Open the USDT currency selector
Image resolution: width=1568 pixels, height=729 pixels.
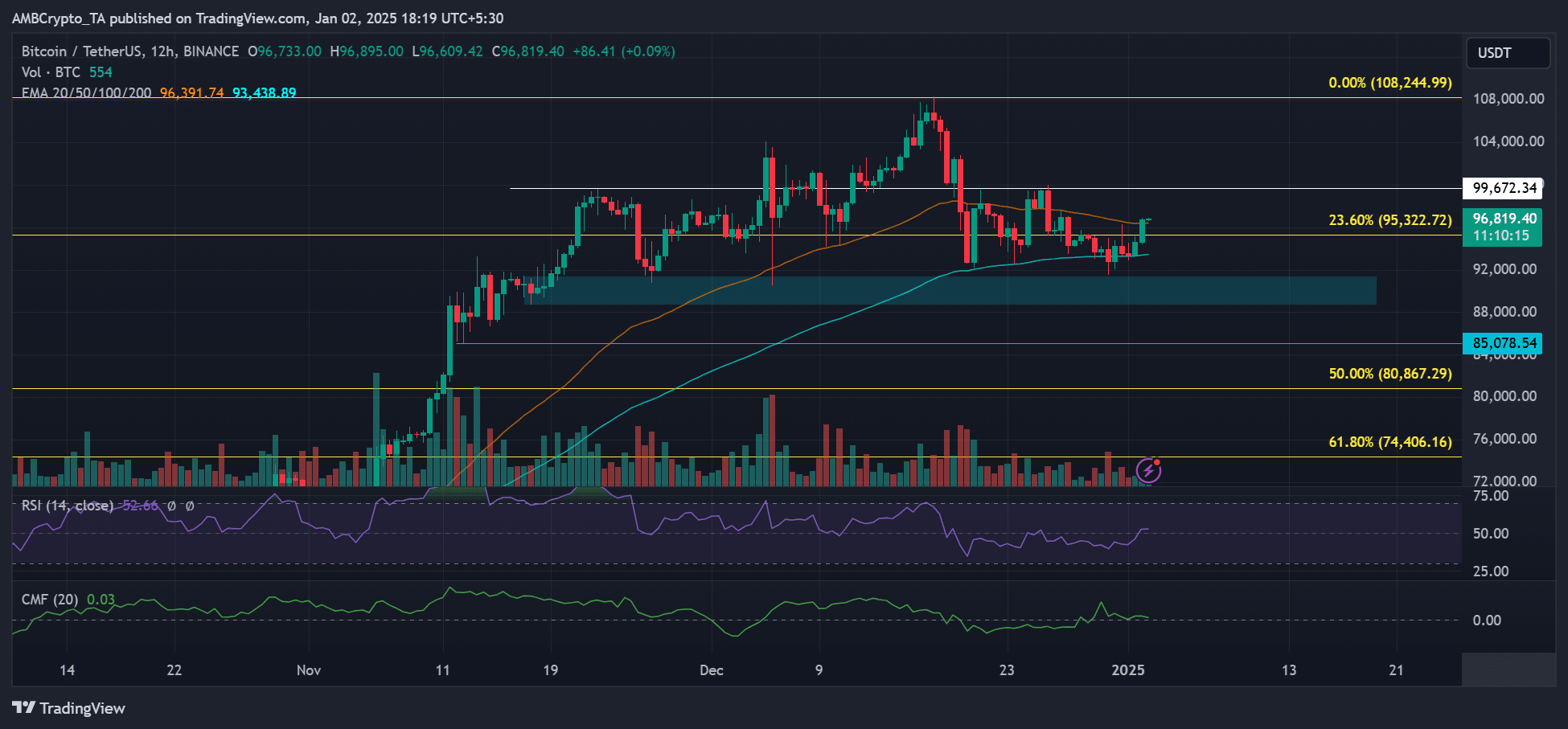(1508, 53)
